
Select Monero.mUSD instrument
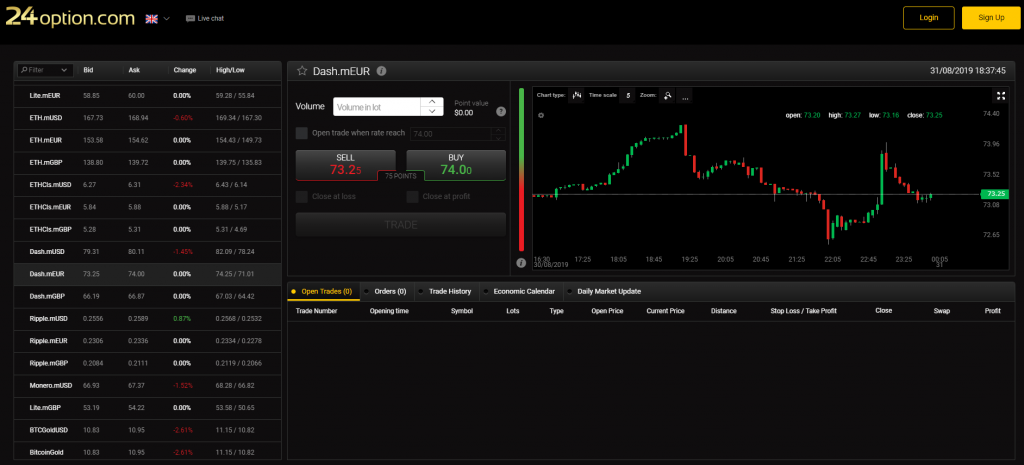coord(148,385)
